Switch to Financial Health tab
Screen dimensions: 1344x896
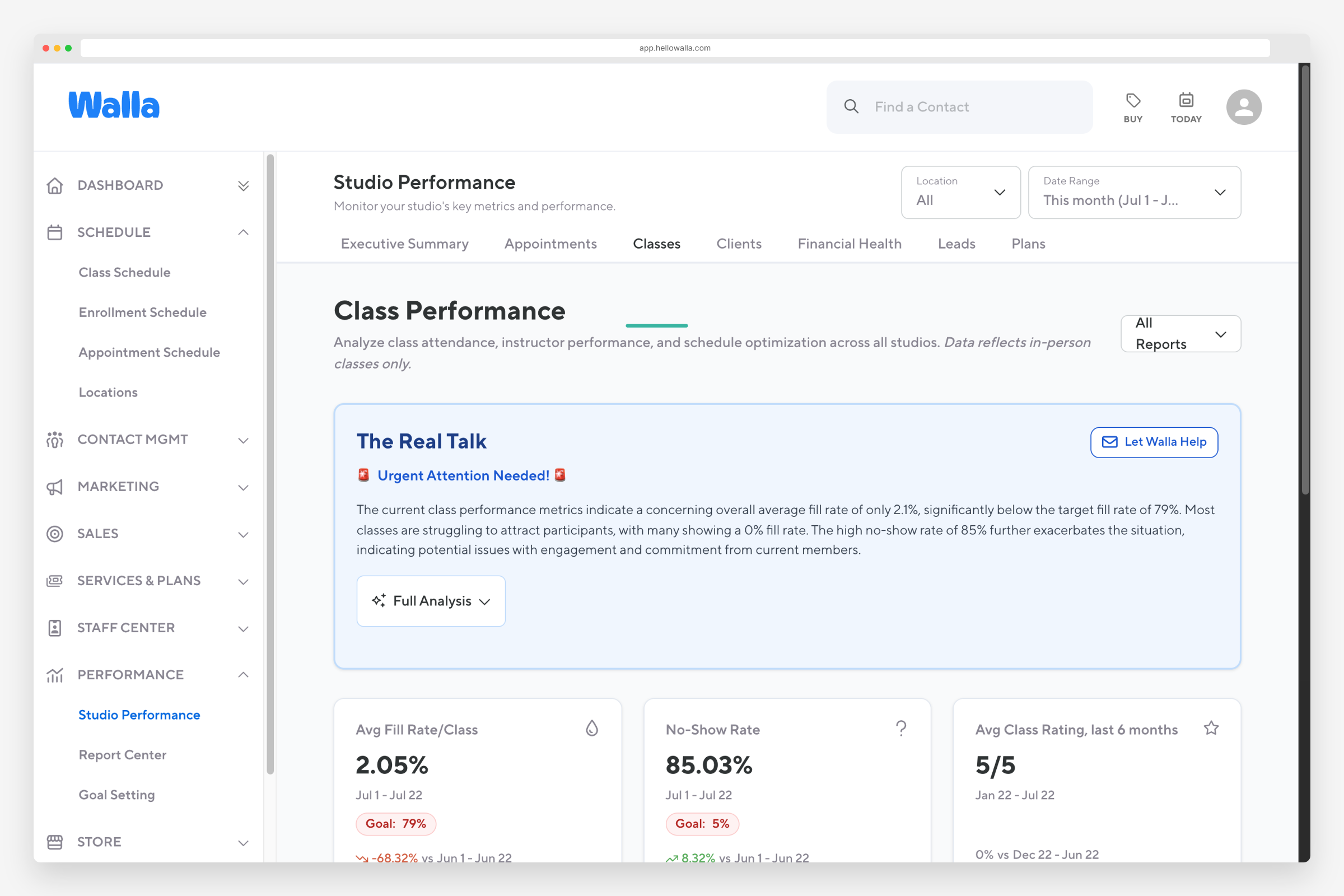pyautogui.click(x=850, y=244)
